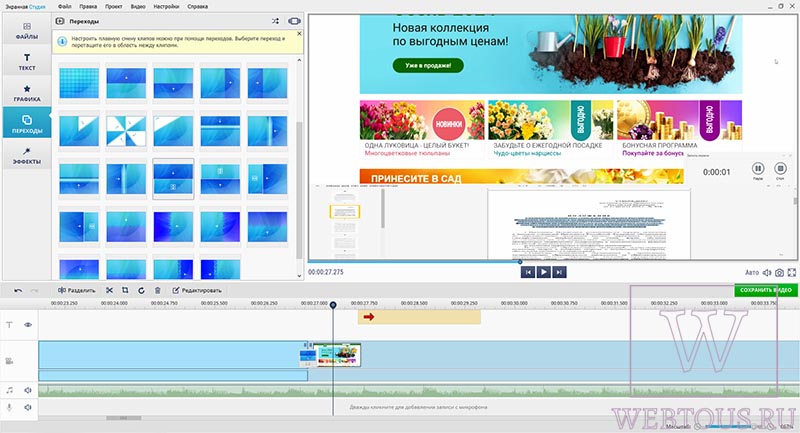Play the preview video
Viewport: 800px width, 433px height.
543,272
